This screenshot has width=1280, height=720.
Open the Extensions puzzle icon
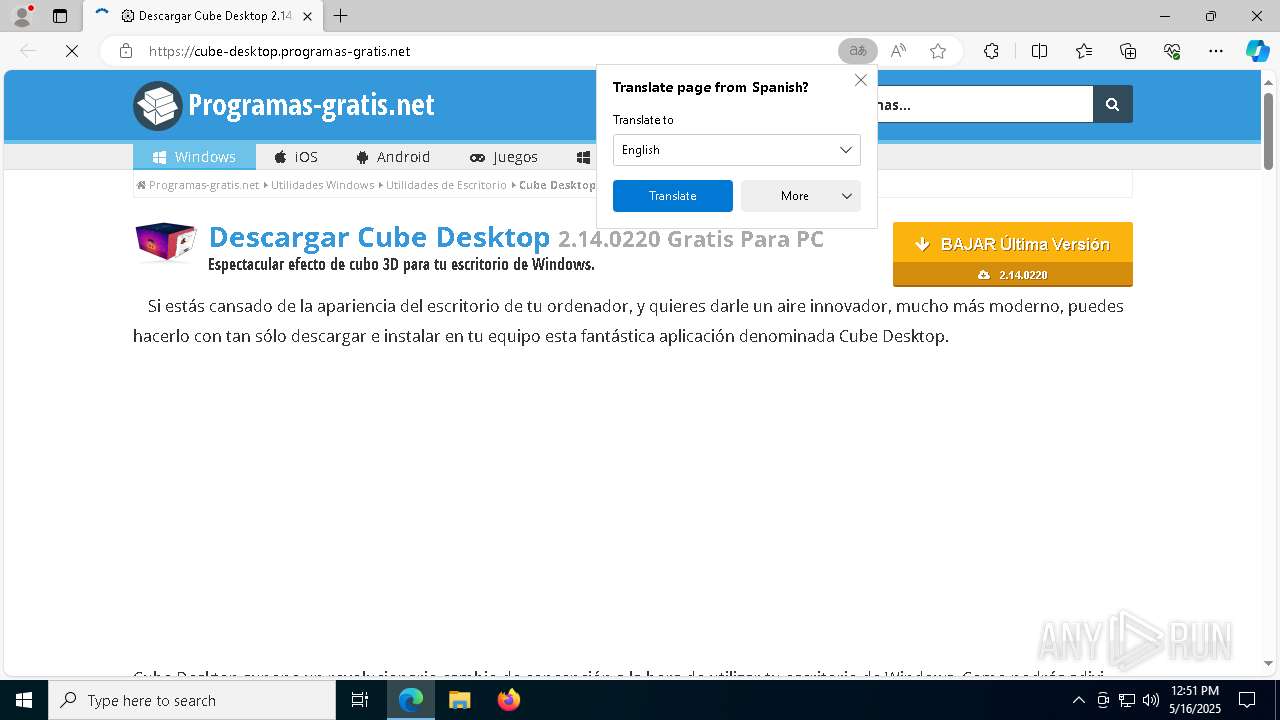click(x=991, y=51)
